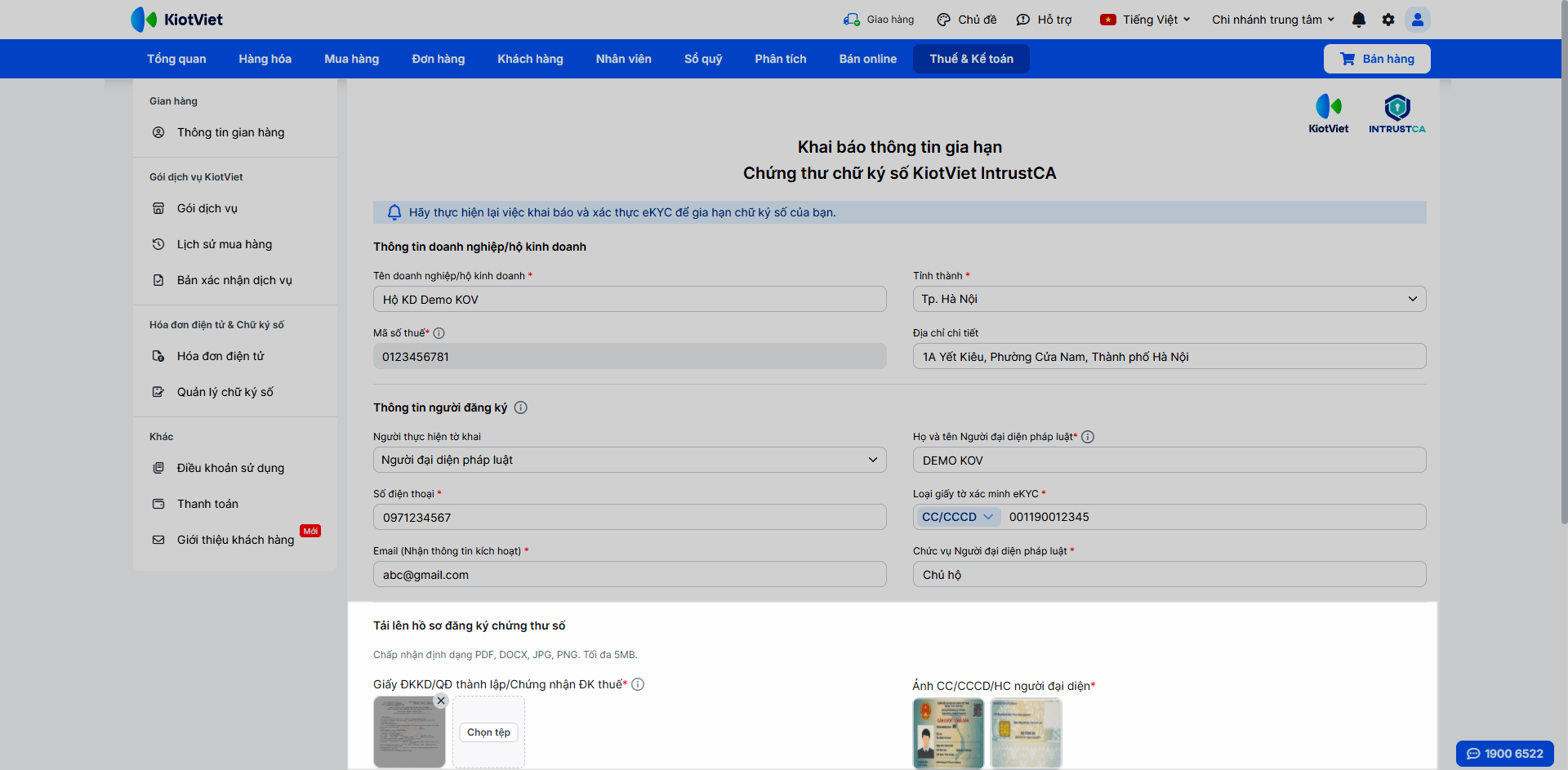Show info for Người đại diện pháp luật name
This screenshot has width=1568, height=770.
point(1088,437)
